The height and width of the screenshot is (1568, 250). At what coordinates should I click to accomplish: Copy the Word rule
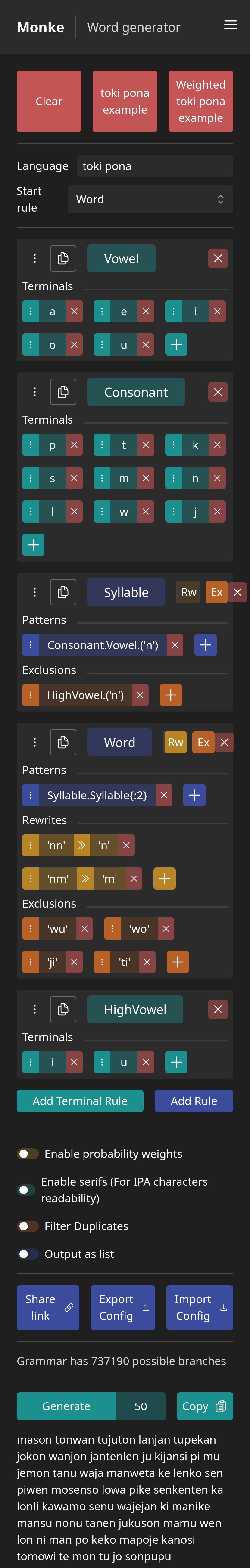[x=63, y=743]
